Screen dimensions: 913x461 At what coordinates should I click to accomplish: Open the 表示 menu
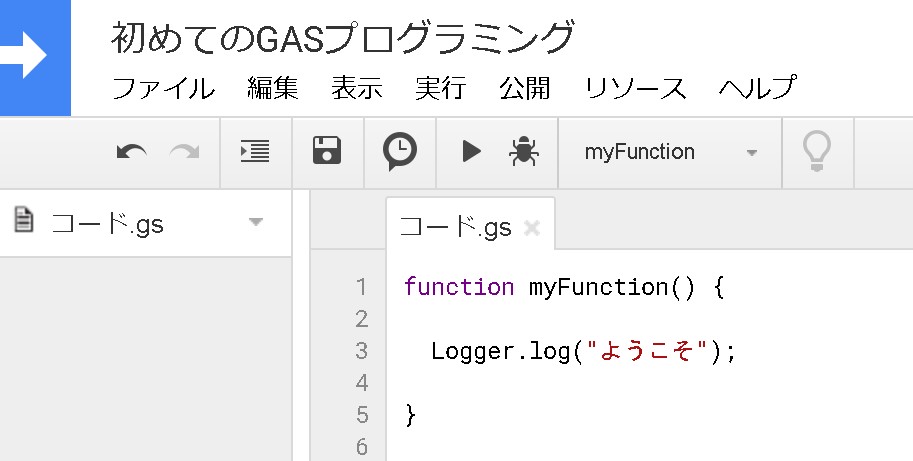(357, 88)
